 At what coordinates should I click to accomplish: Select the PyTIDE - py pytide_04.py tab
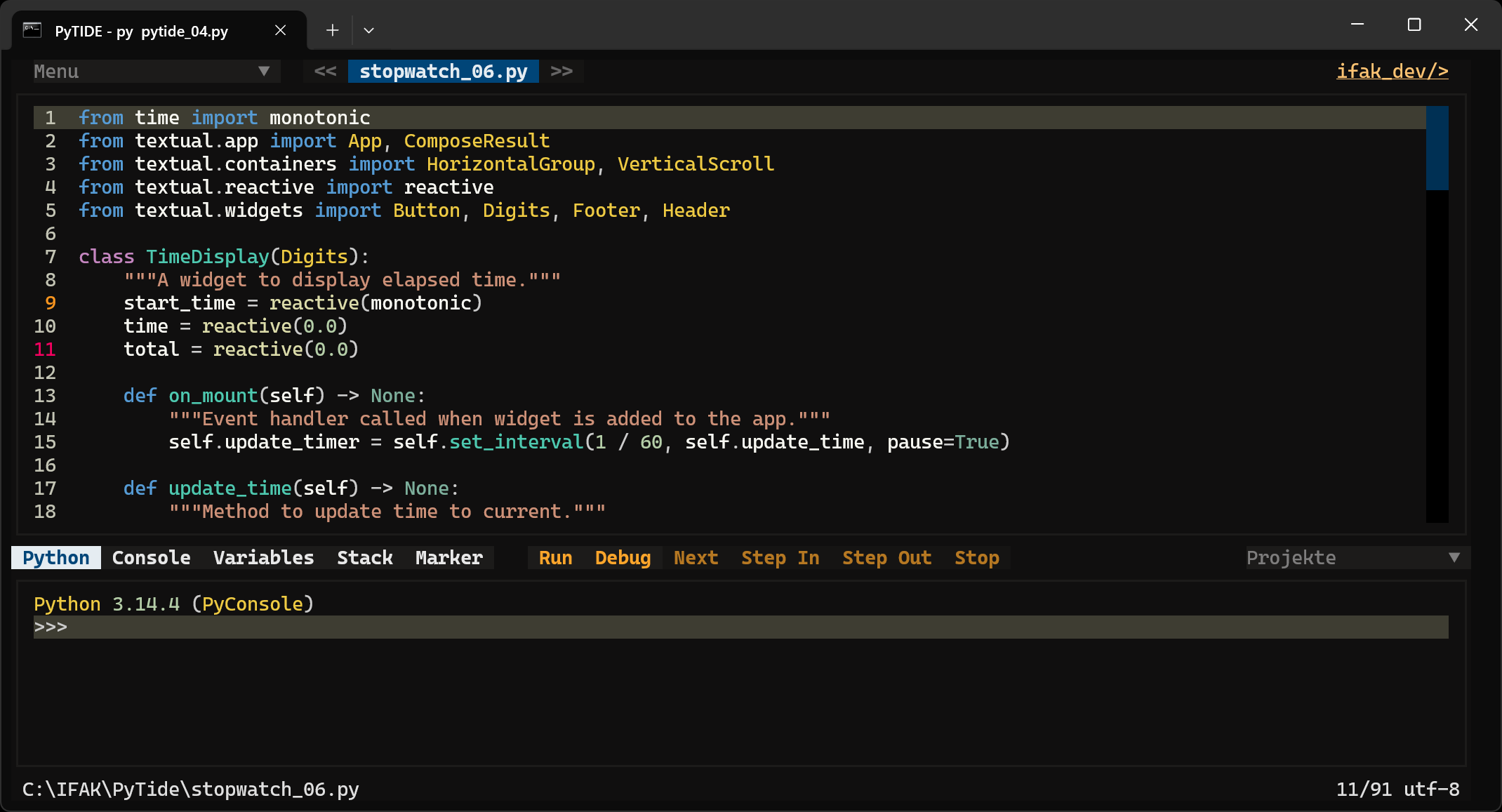point(159,30)
